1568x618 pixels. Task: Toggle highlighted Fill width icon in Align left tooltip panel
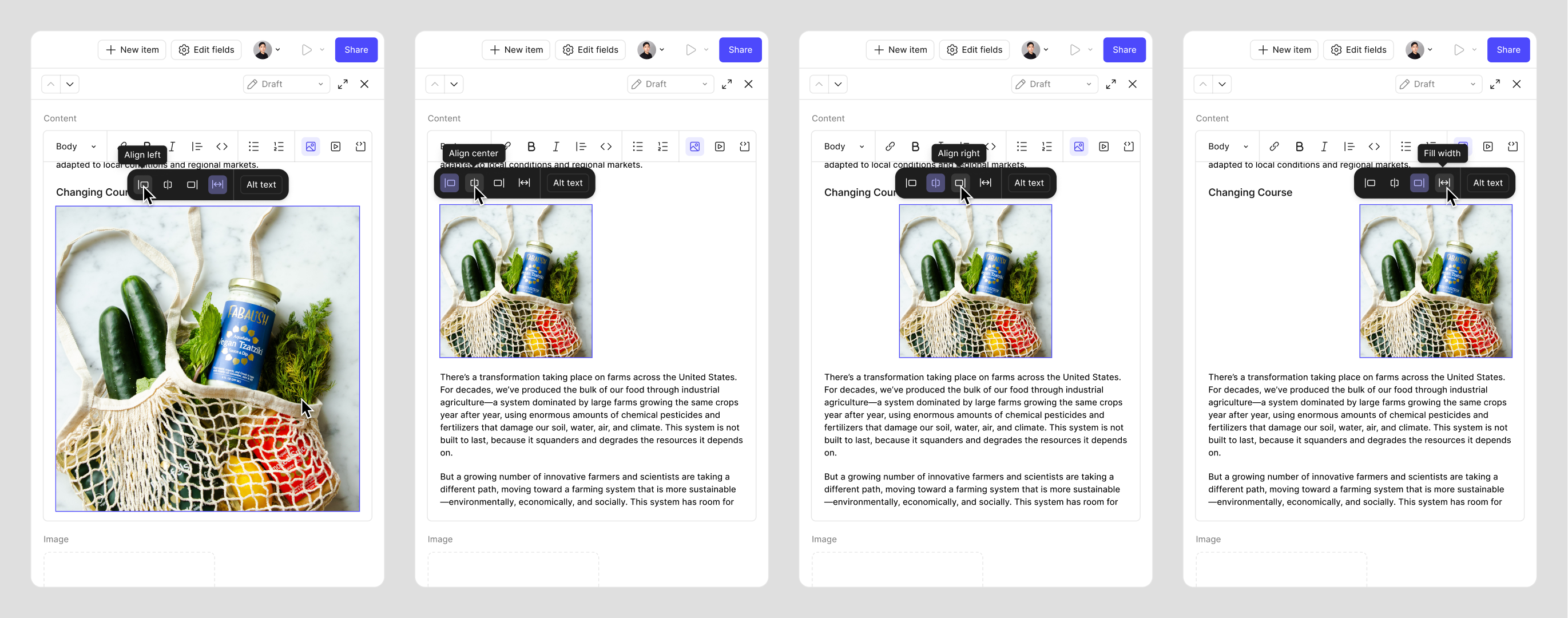click(217, 184)
